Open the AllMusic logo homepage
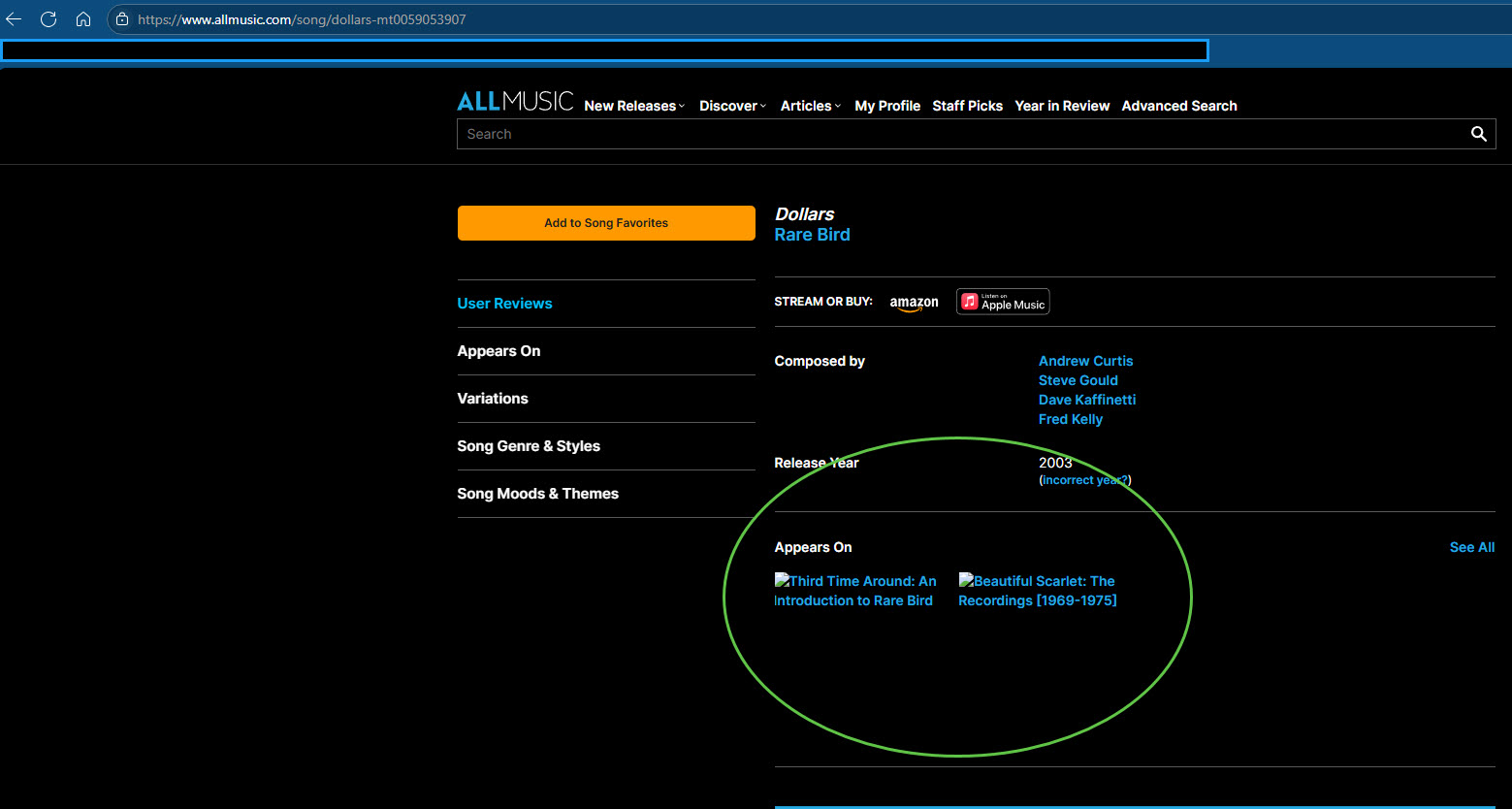This screenshot has height=809, width=1512. click(x=515, y=102)
